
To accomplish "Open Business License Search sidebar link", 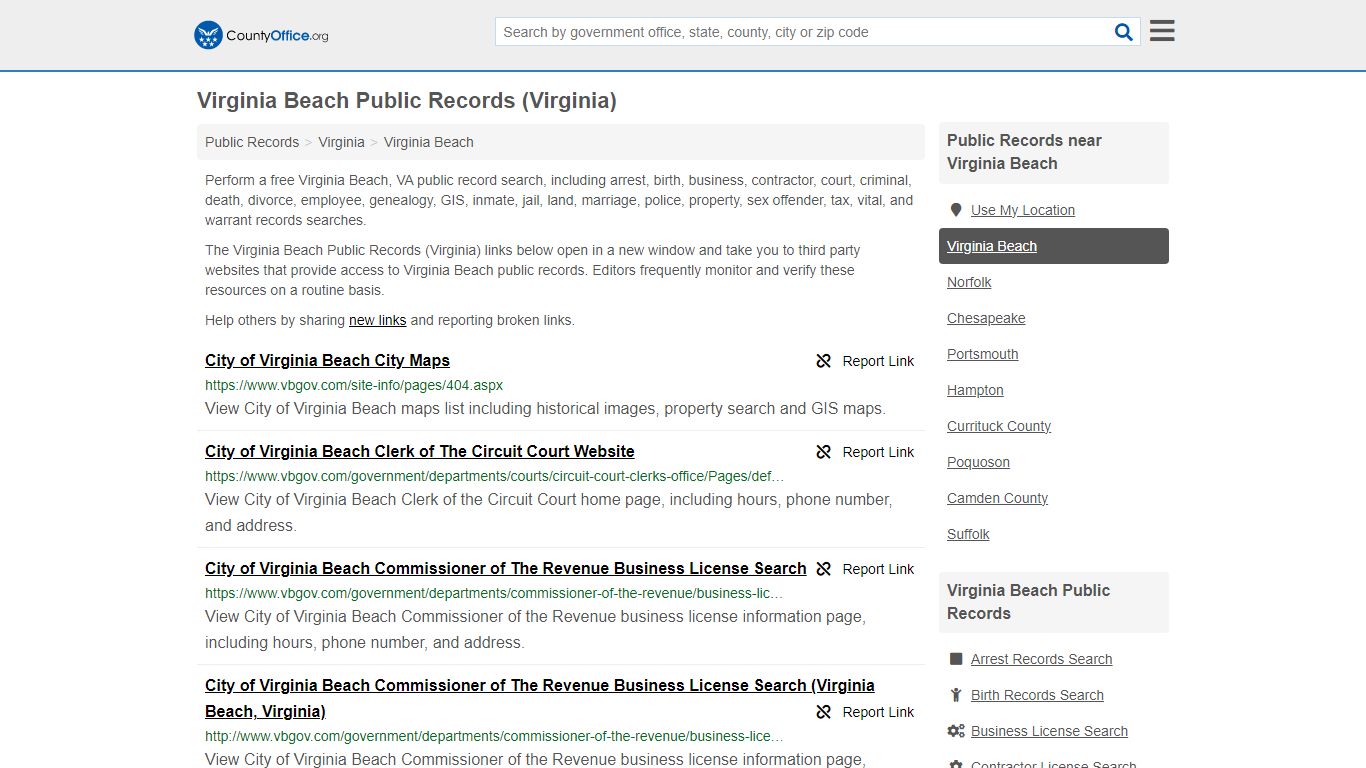I will point(1049,731).
